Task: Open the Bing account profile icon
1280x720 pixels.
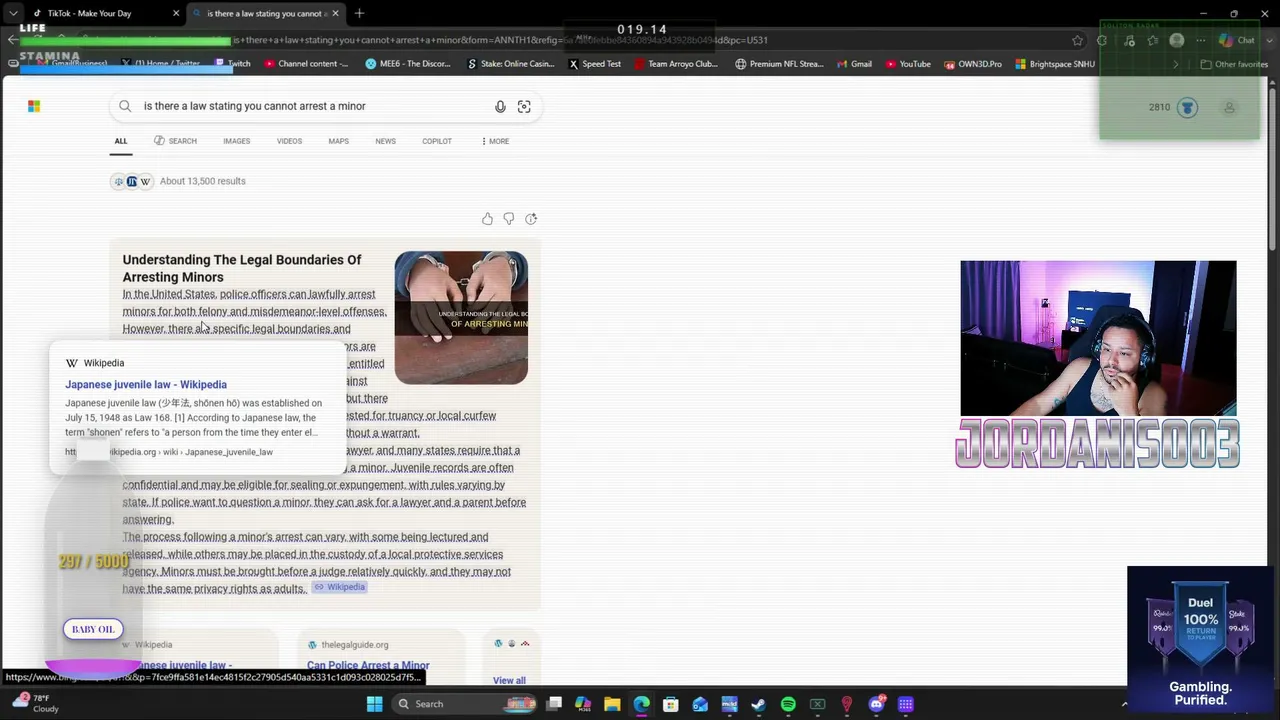Action: 1229,107
